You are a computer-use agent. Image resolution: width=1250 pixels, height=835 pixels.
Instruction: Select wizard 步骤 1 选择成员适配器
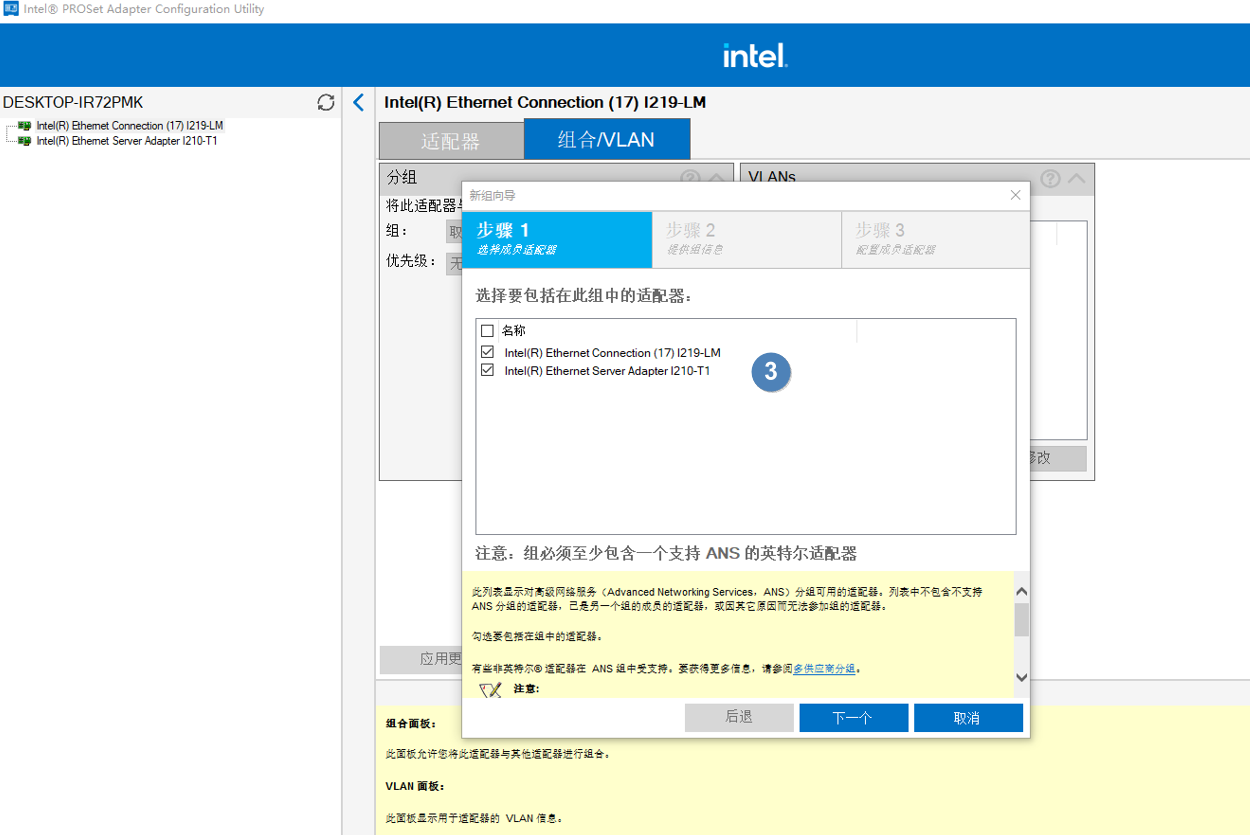click(x=557, y=239)
